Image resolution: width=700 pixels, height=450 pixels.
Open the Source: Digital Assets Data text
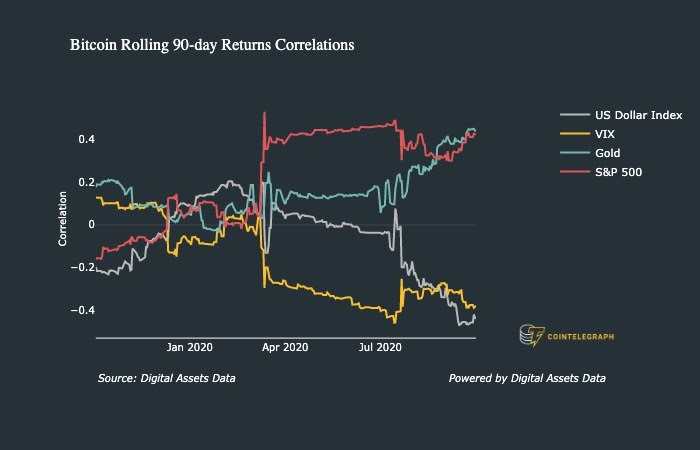point(167,378)
